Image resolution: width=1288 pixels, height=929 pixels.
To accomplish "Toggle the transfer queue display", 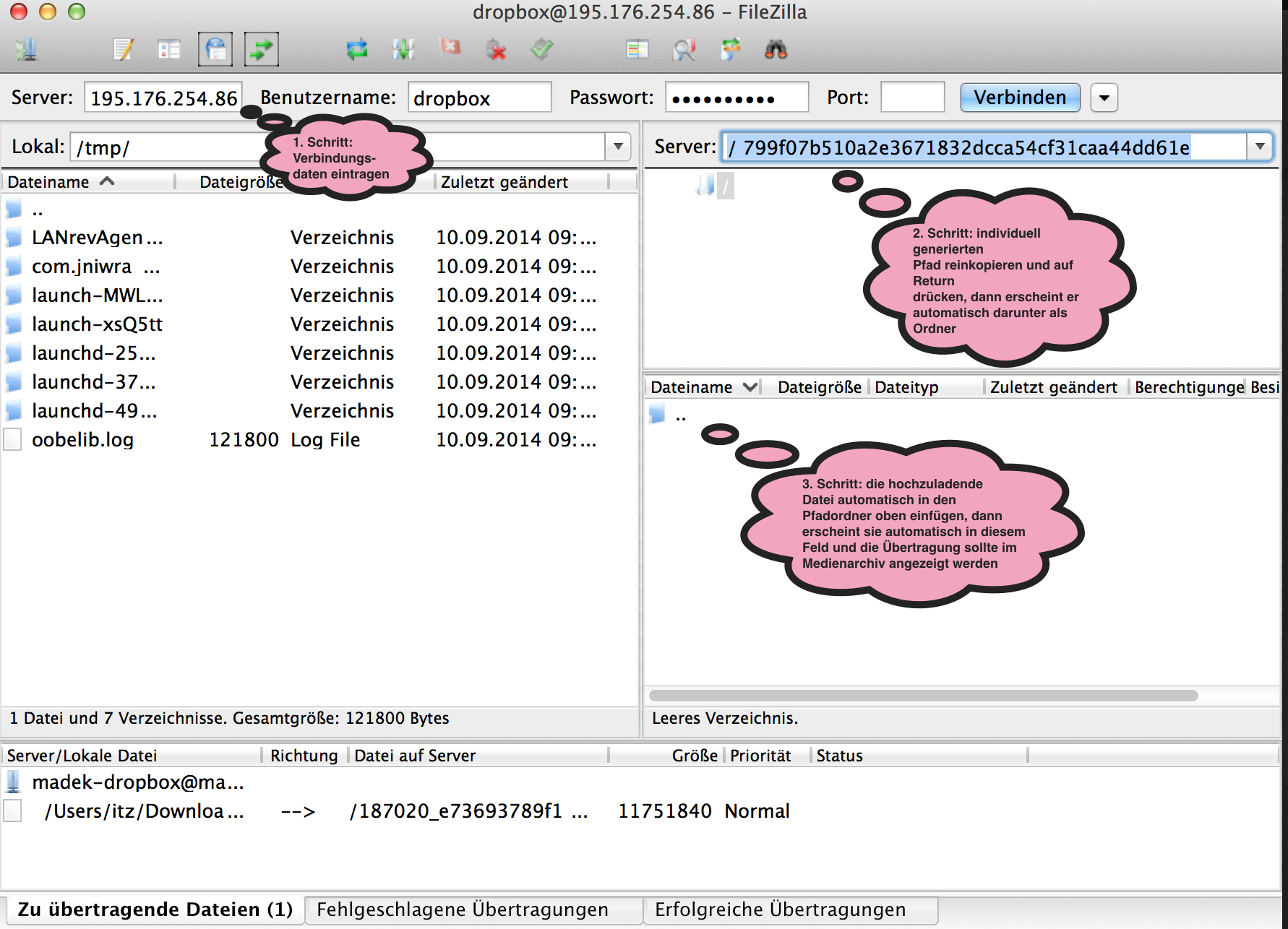I will [x=261, y=50].
